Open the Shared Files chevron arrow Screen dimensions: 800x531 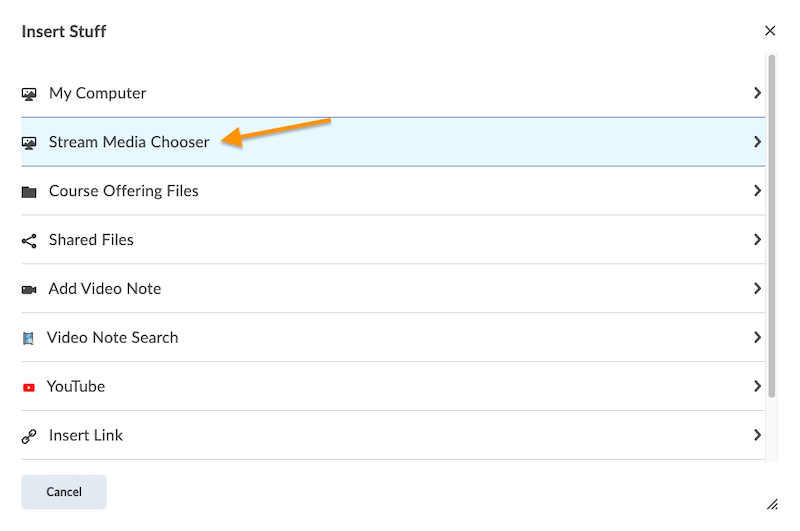click(x=757, y=240)
